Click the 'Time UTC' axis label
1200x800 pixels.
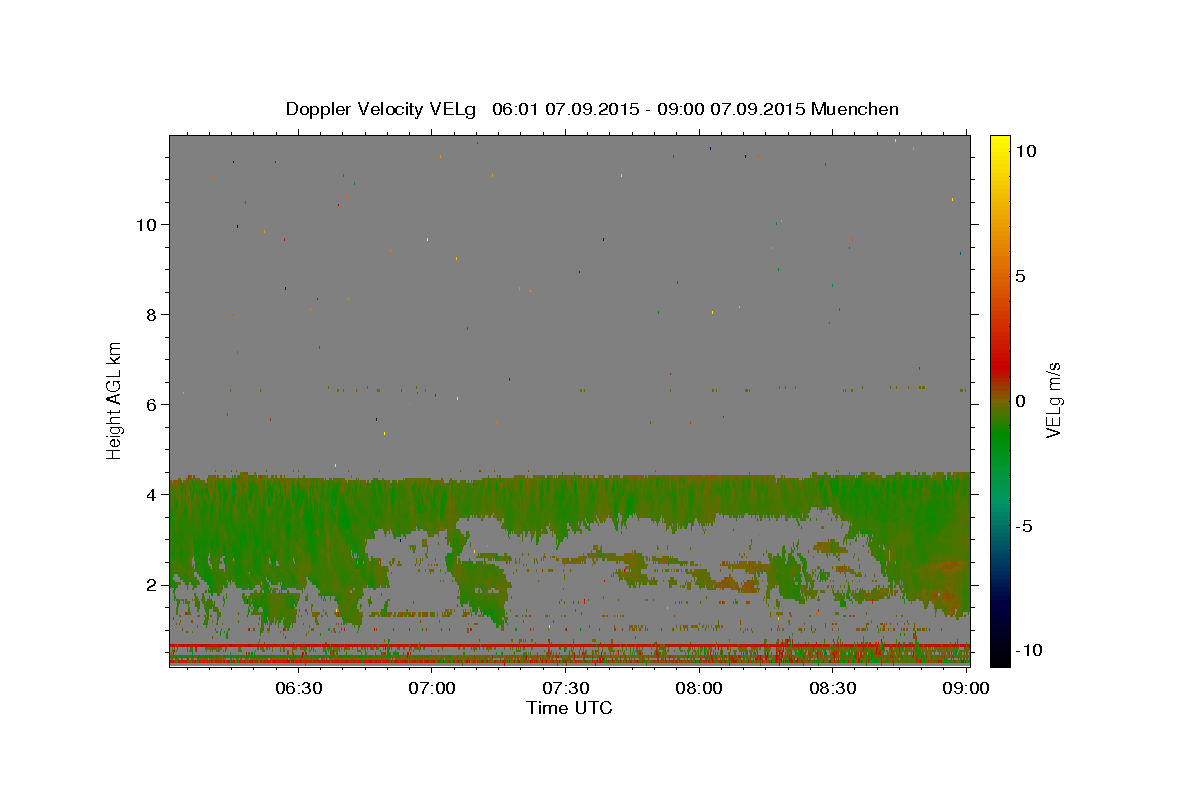[569, 708]
